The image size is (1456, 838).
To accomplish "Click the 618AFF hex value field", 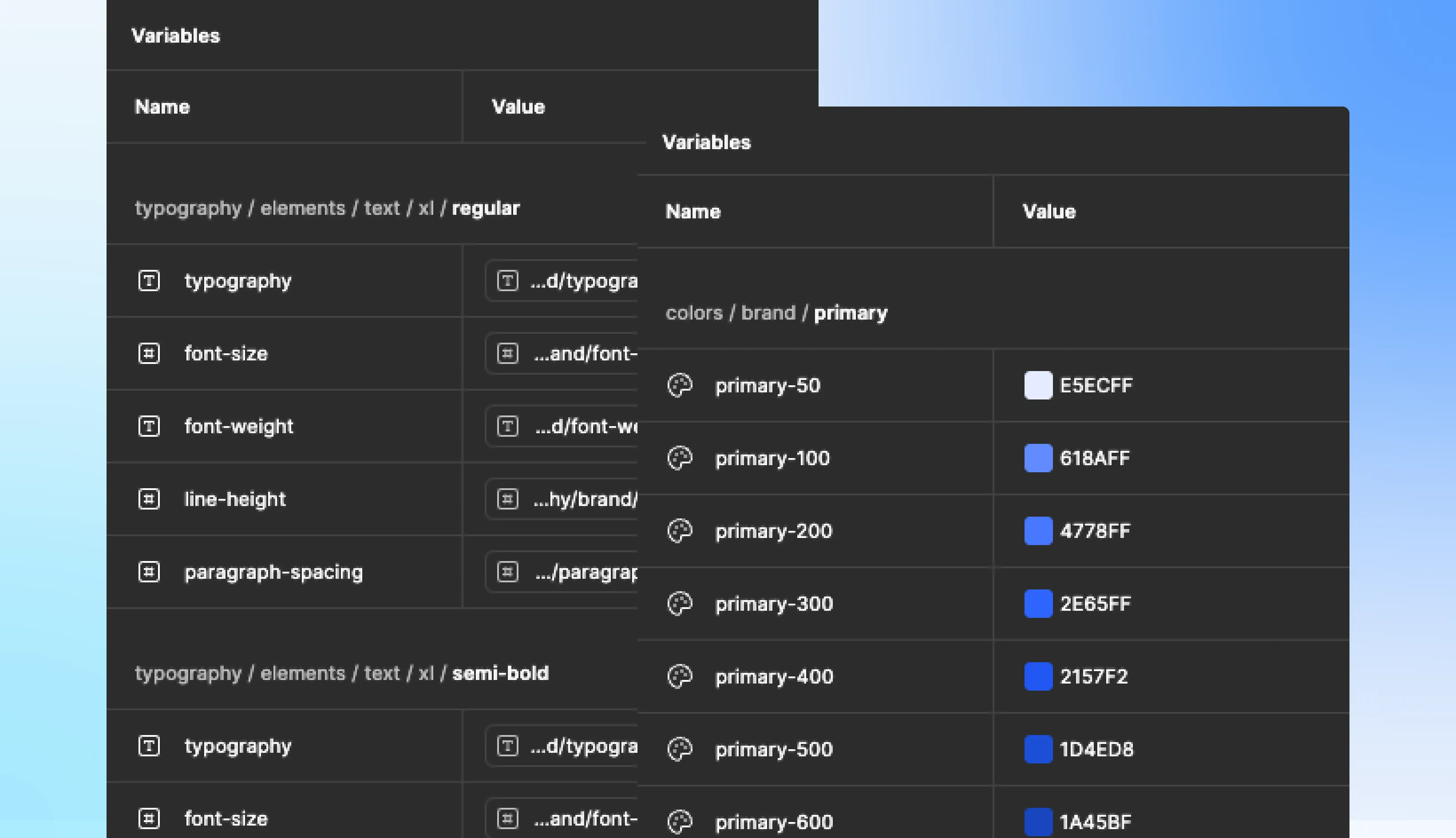I will (1095, 459).
